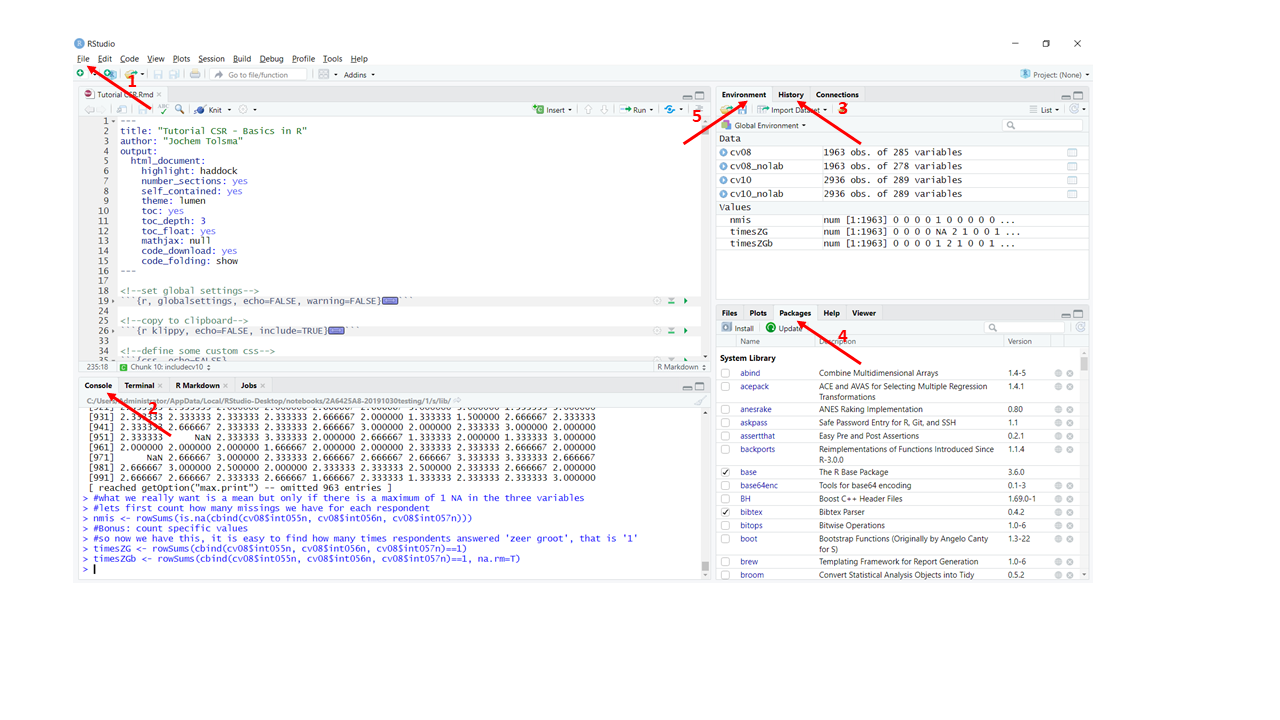Image resolution: width=1280 pixels, height=720 pixels.
Task: Open the Knit options gear icon
Action: pos(243,110)
